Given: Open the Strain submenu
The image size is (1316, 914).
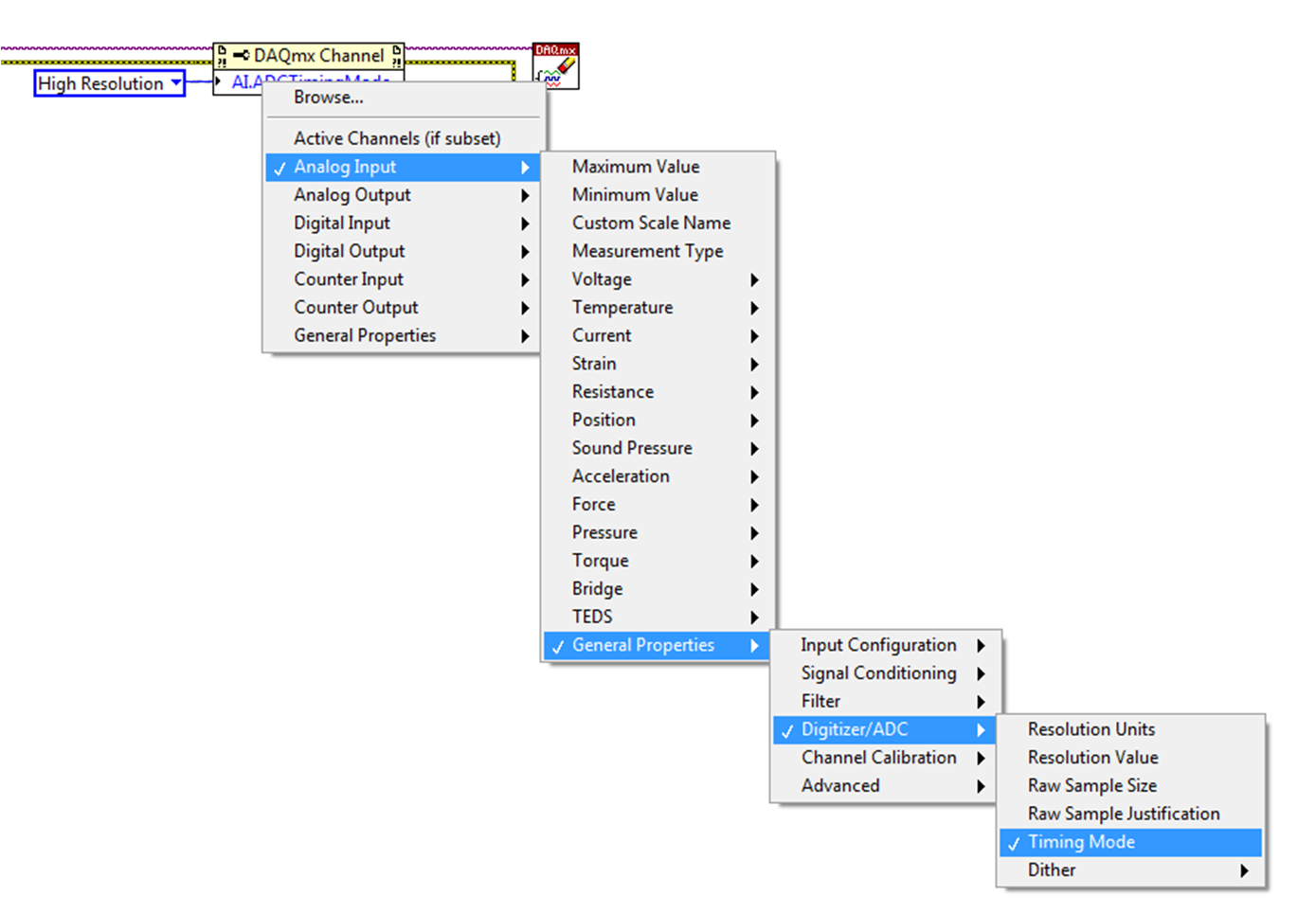Looking at the screenshot, I should click(x=658, y=364).
